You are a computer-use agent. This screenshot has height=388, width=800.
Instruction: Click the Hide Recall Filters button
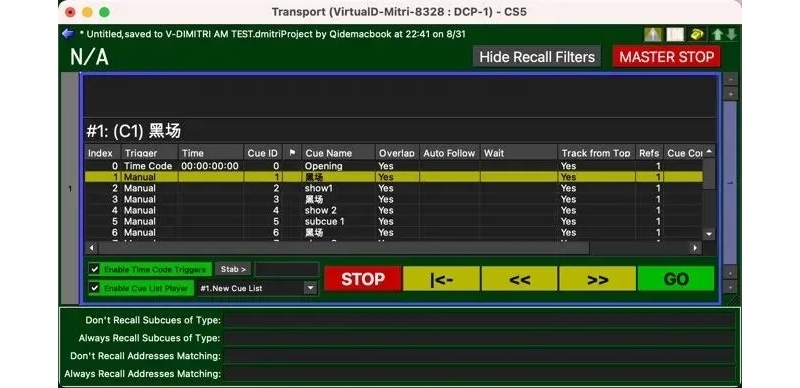[537, 57]
